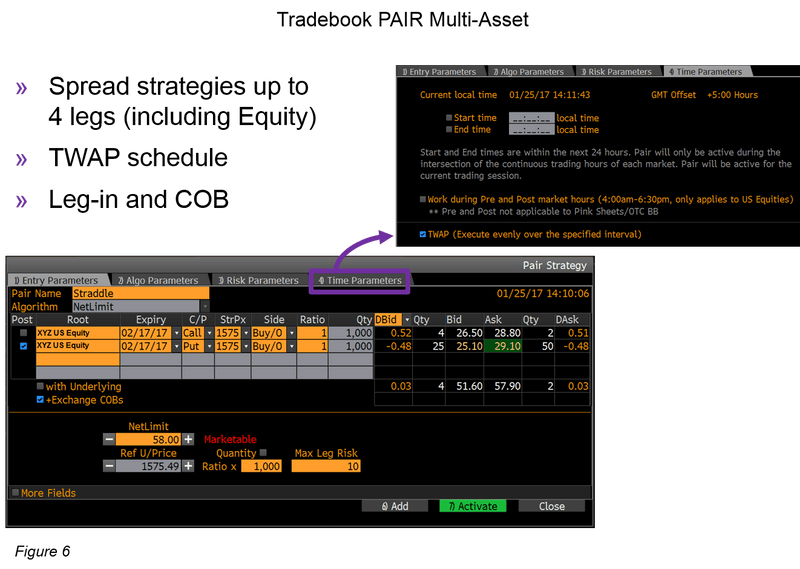Expand the DBid column header dropdown
The width and height of the screenshot is (800, 569).
pyautogui.click(x=408, y=319)
